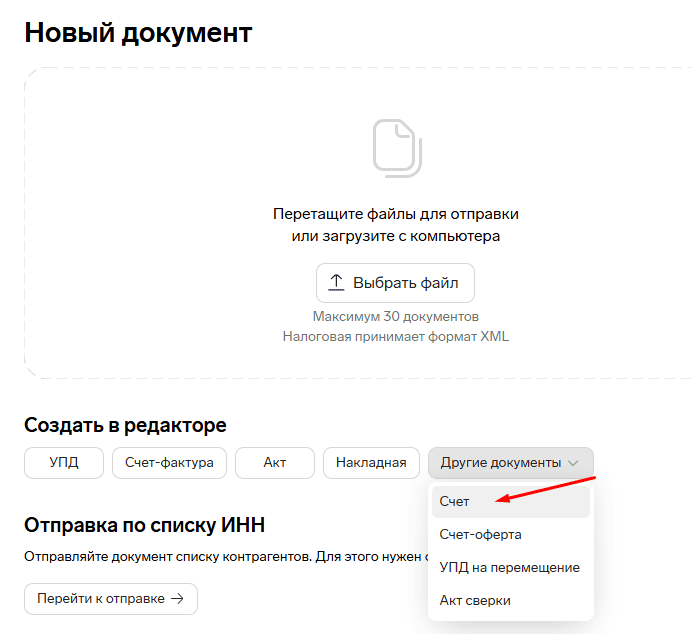
Task: Open Перейти к отправке
Action: [x=110, y=599]
